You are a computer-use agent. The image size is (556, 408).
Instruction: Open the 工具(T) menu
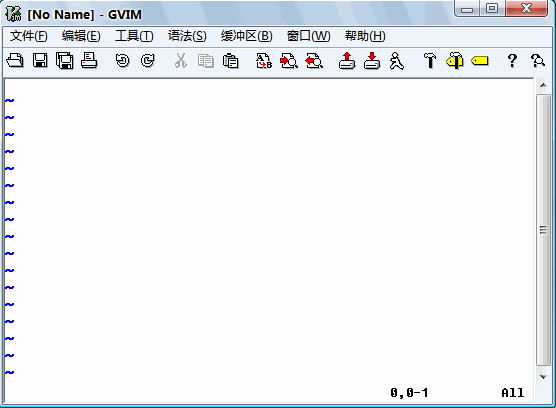134,36
